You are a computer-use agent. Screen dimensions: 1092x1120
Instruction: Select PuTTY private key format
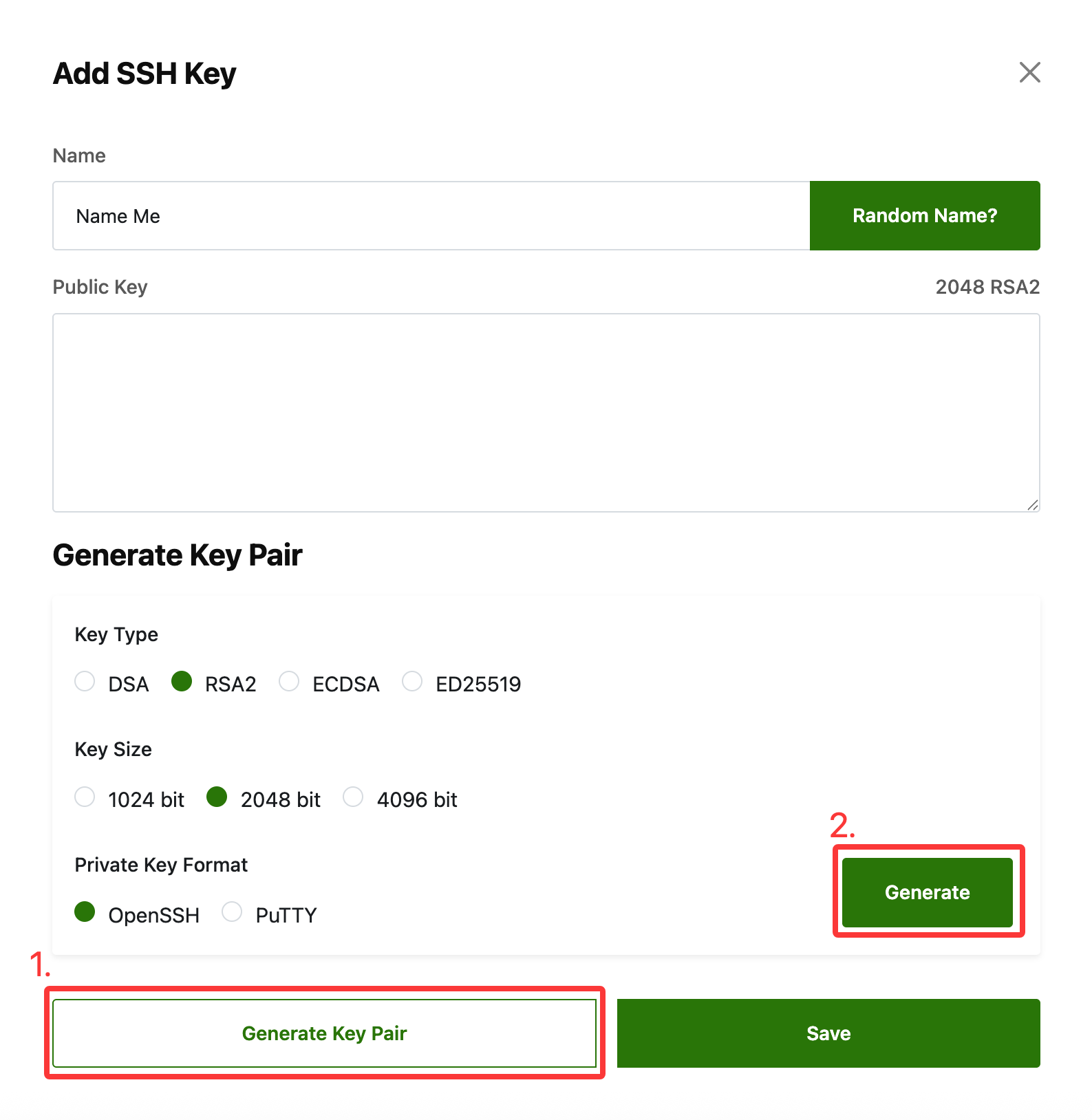[232, 912]
